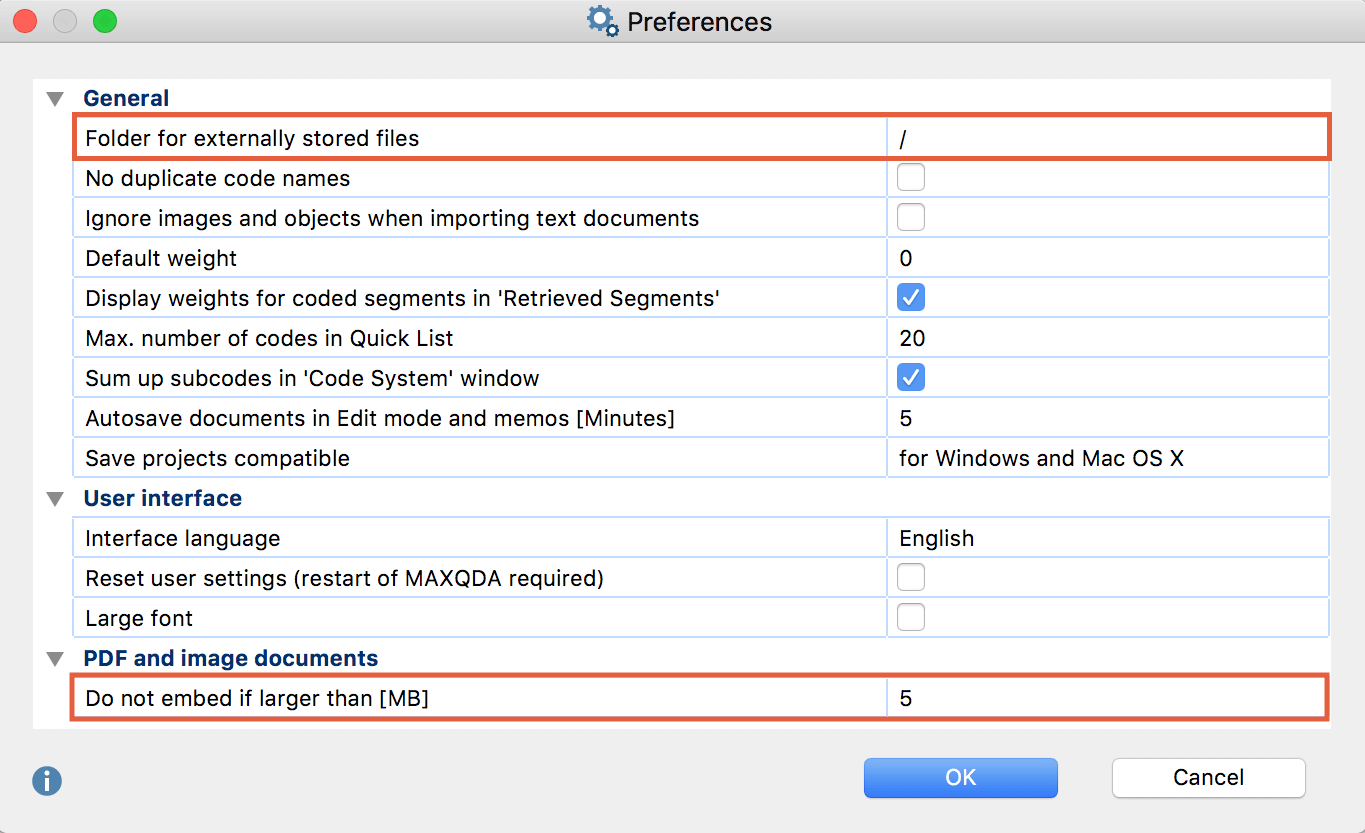Select 'Do not embed if larger than [MB]' label
1365x833 pixels.
[x=257, y=698]
